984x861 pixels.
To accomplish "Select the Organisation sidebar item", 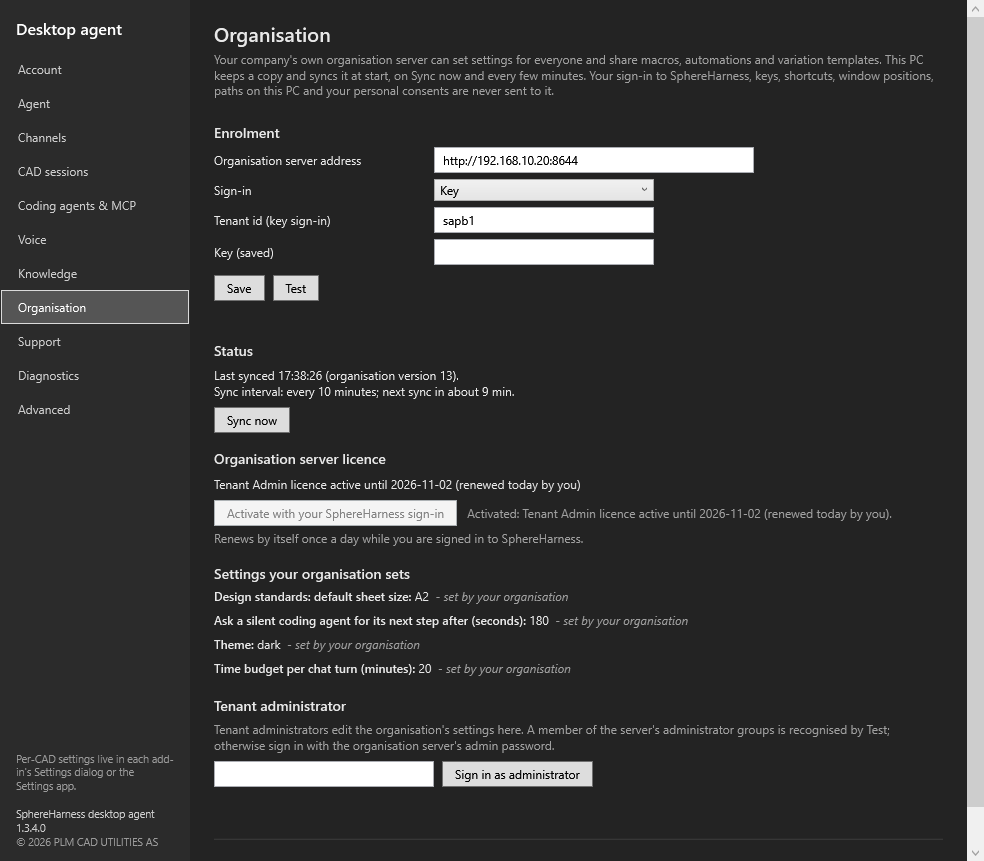I will coord(95,308).
